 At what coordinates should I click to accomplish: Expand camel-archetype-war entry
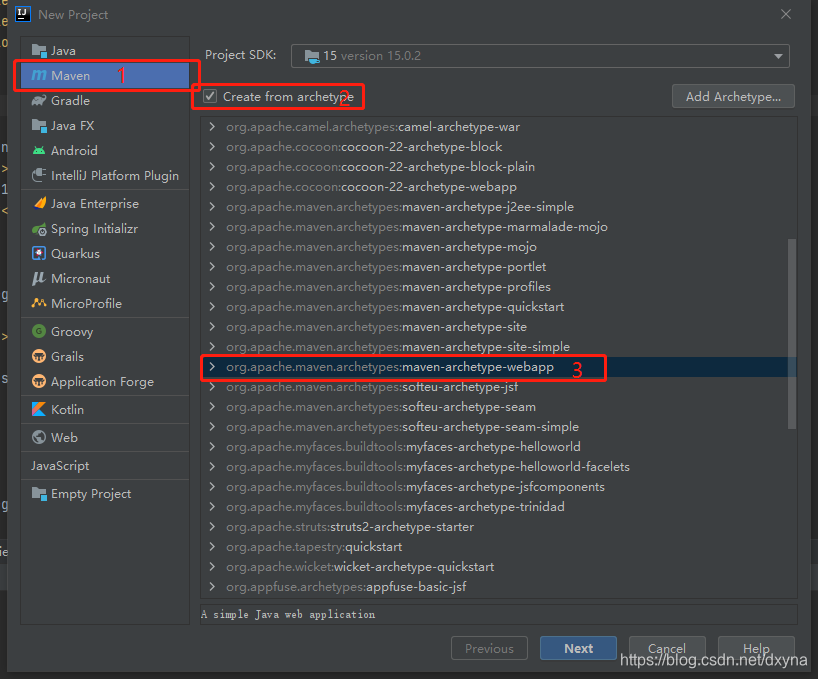212,127
